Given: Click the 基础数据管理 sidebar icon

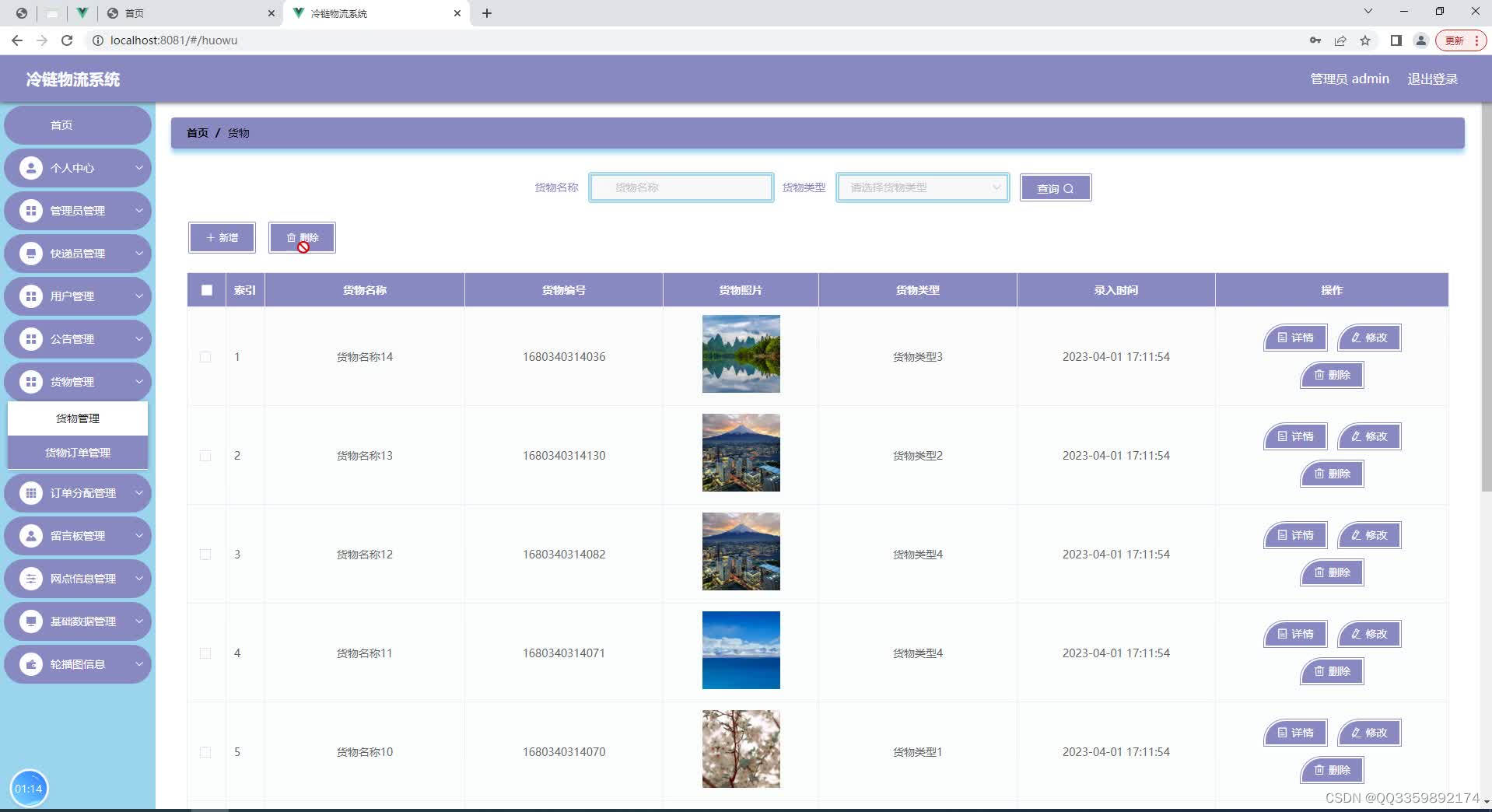Looking at the screenshot, I should 31,621.
